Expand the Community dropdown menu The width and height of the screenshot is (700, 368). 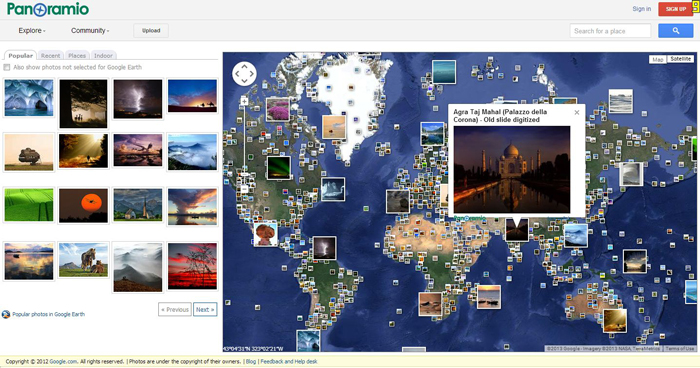pos(90,30)
